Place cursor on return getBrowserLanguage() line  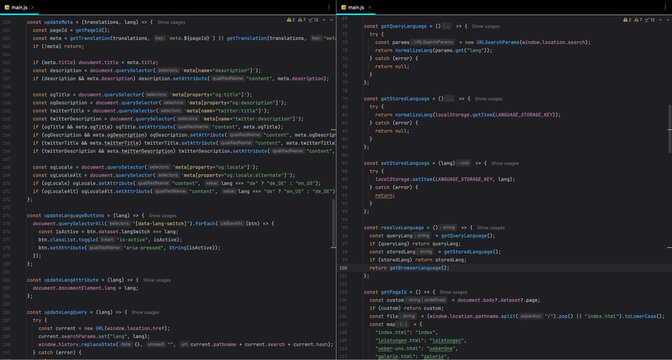[x=409, y=268]
